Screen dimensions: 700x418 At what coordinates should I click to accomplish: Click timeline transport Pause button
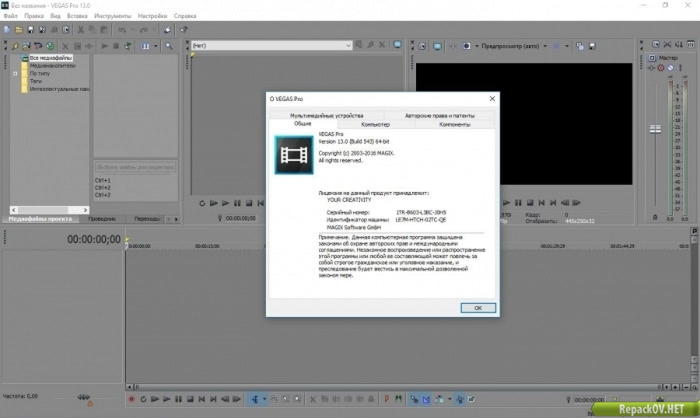tap(178, 399)
